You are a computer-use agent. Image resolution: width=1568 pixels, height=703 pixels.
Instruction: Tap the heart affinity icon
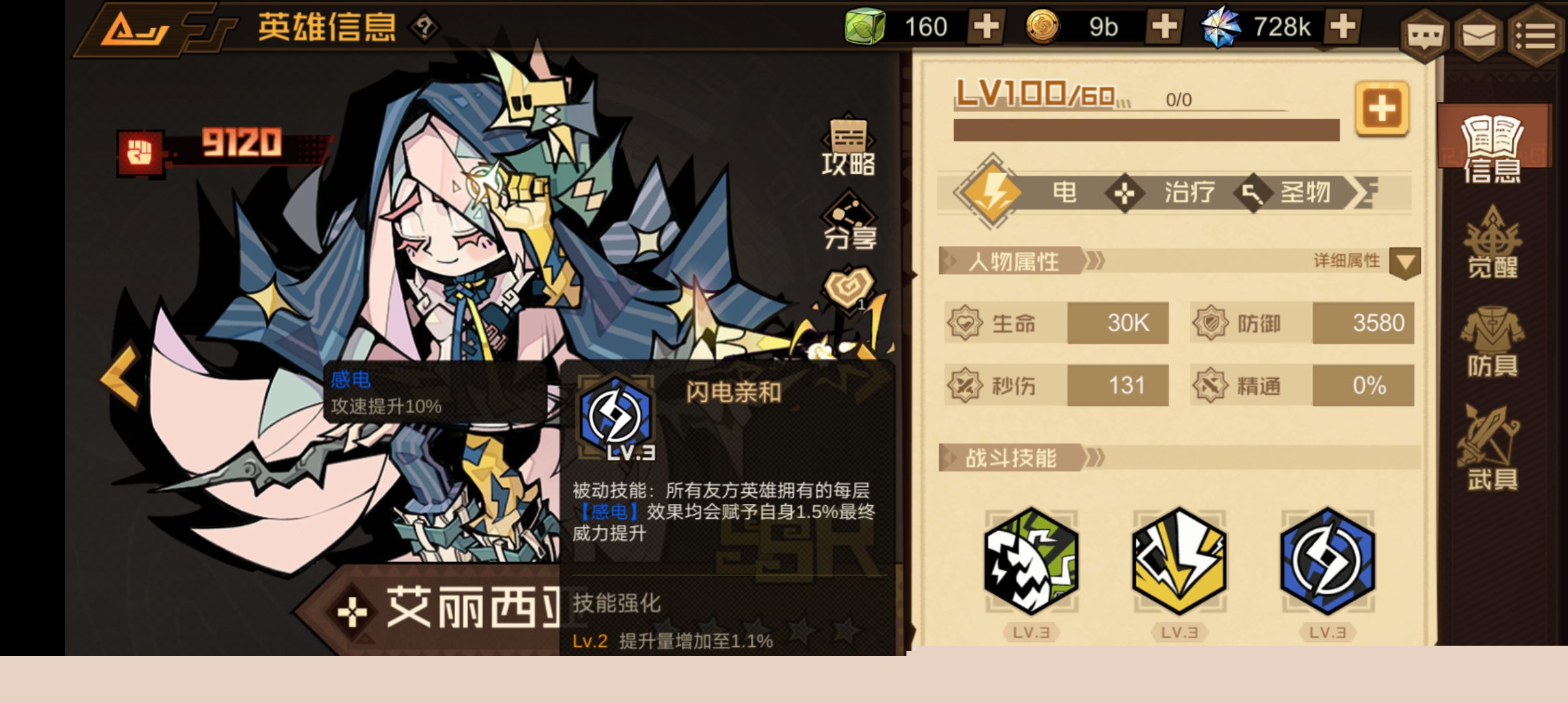click(x=848, y=288)
